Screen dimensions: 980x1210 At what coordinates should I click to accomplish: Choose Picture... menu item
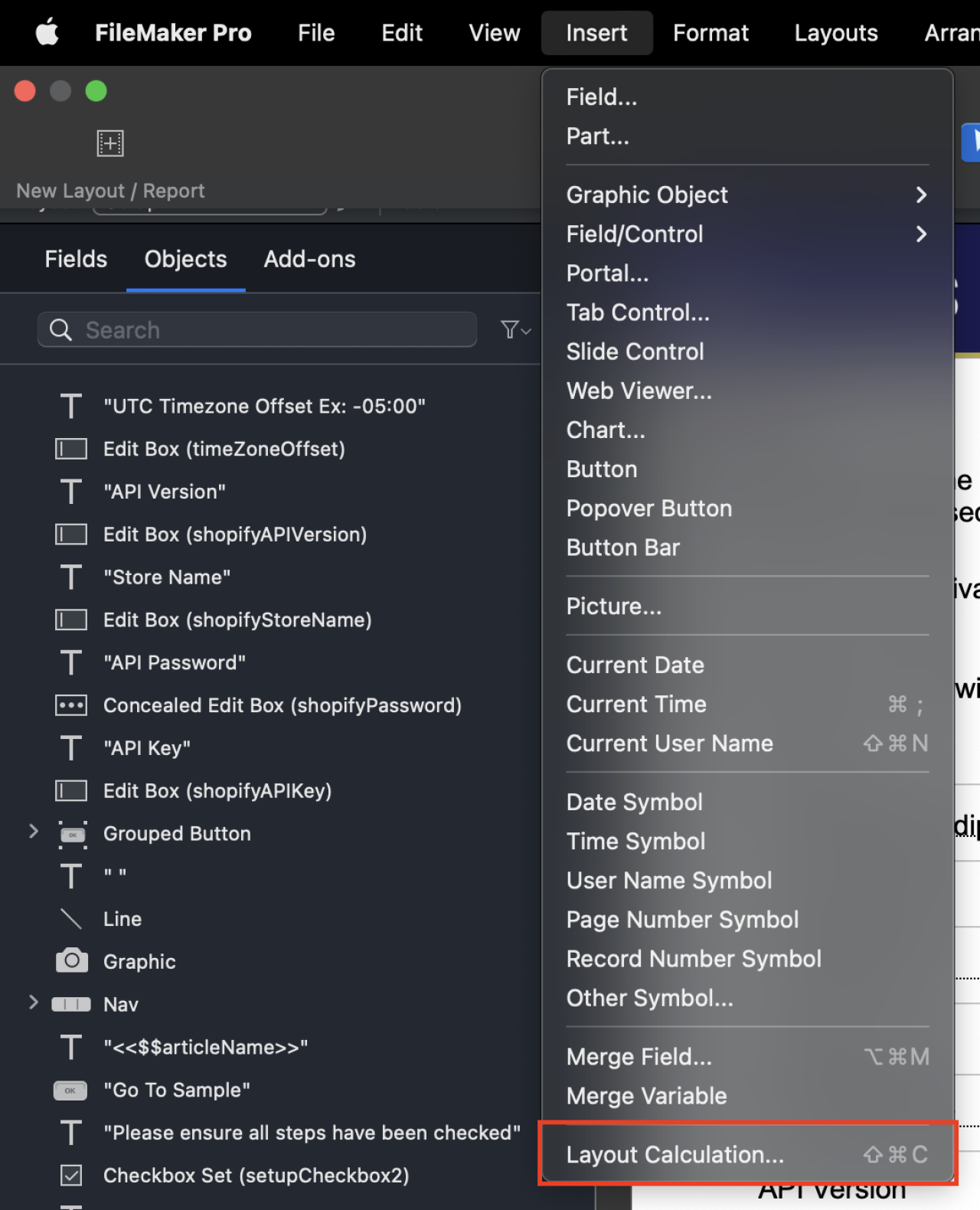click(x=747, y=606)
